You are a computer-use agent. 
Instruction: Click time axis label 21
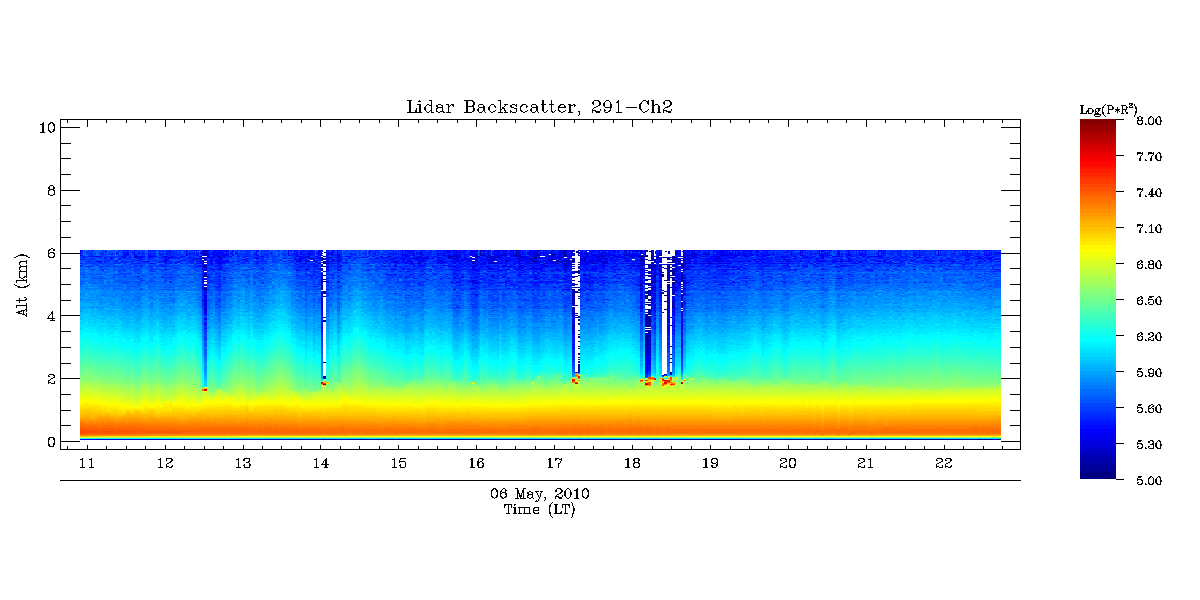[866, 463]
